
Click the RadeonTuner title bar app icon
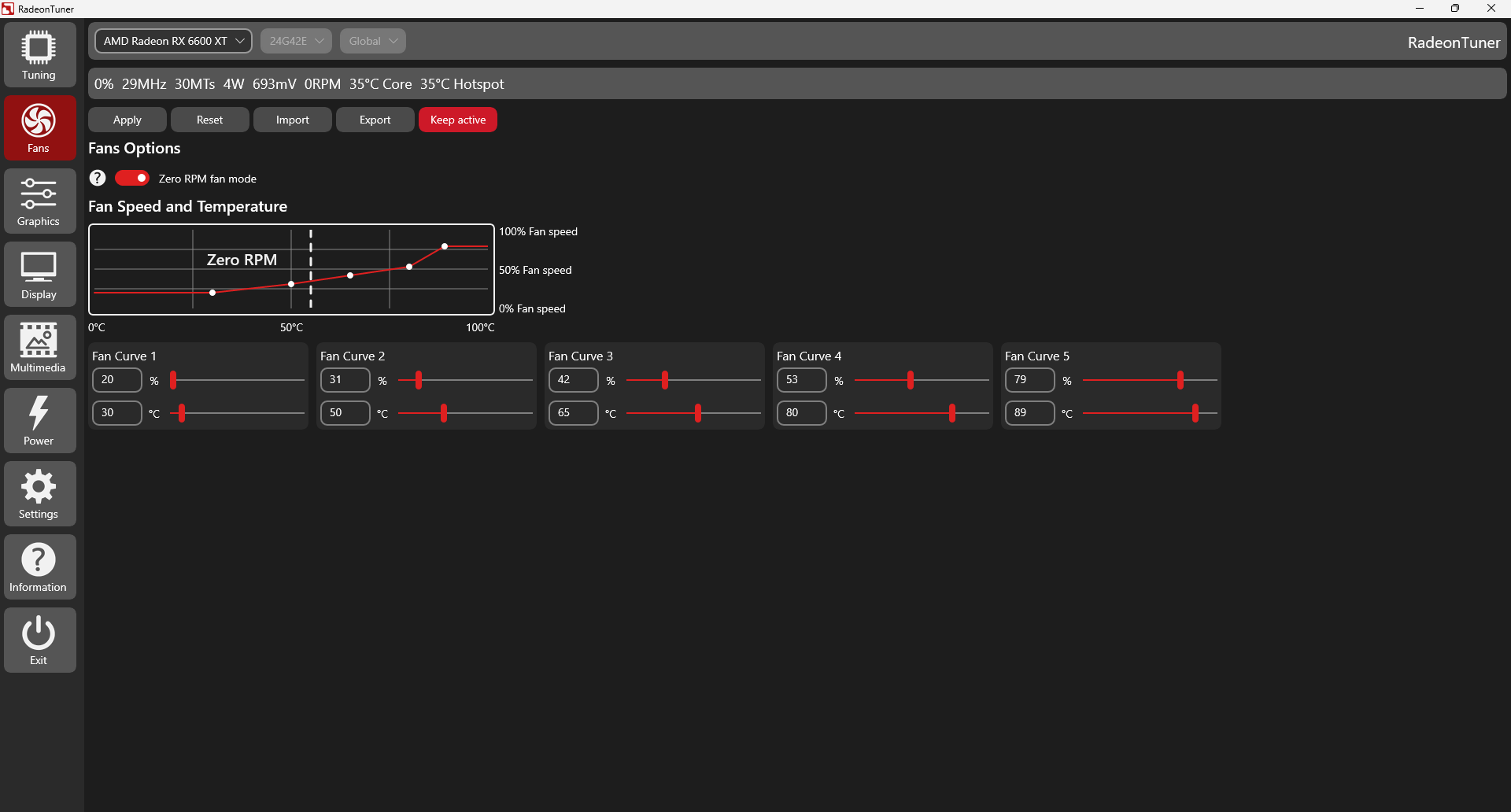pos(8,9)
